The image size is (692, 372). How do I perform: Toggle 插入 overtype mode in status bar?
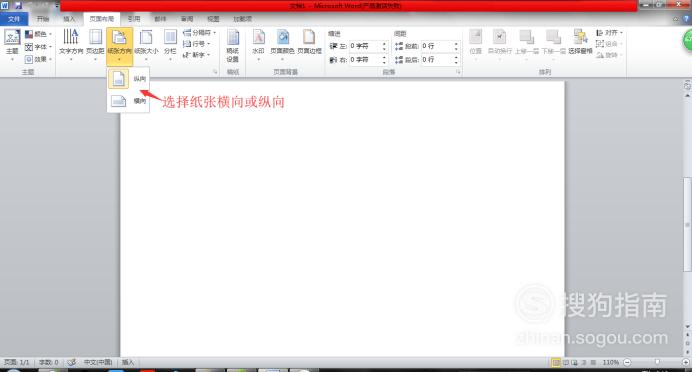[128, 362]
